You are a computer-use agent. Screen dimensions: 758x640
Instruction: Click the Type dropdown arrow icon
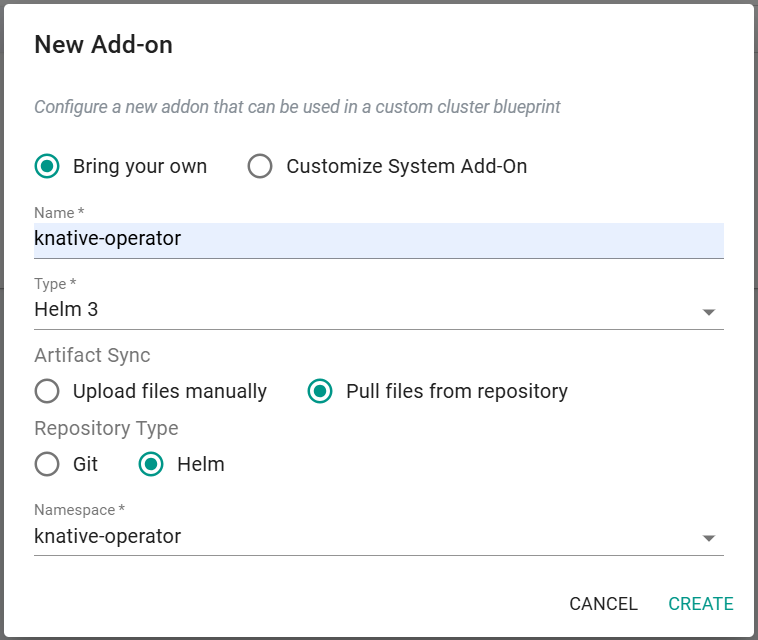coord(709,312)
